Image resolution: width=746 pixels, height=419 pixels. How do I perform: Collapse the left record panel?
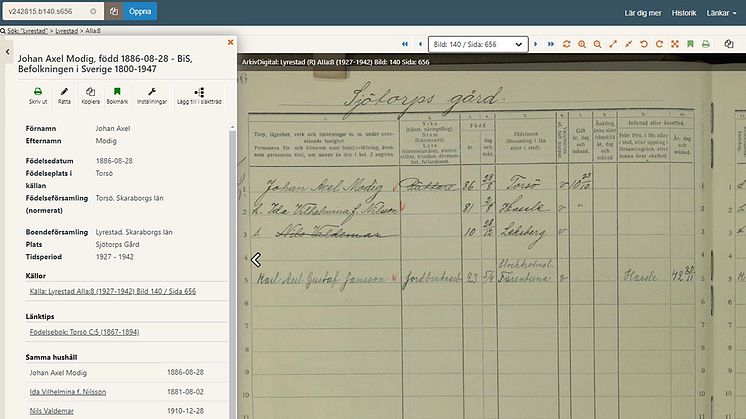tap(8, 51)
